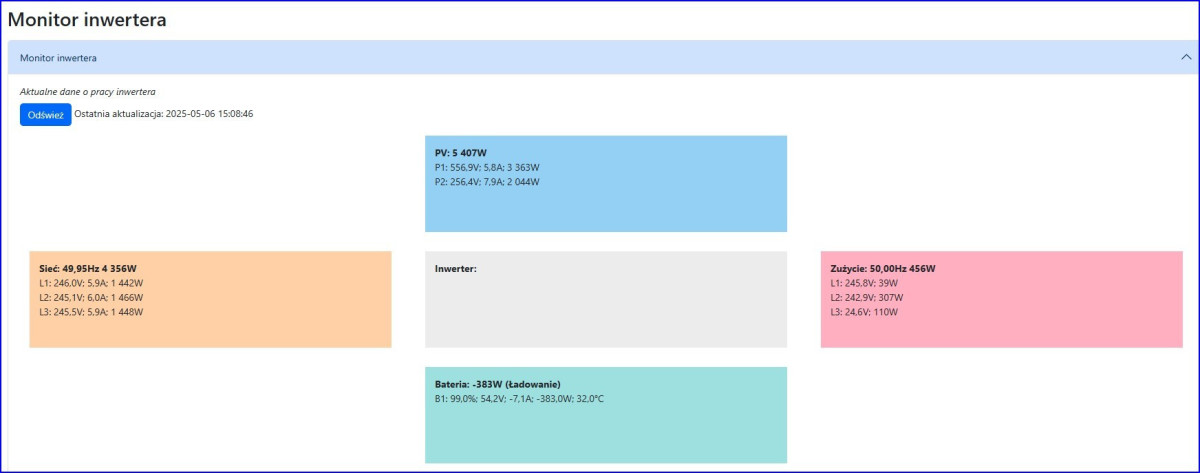Click grid phase L3 line showing 1 448W
The image size is (1200, 473).
(x=89, y=312)
